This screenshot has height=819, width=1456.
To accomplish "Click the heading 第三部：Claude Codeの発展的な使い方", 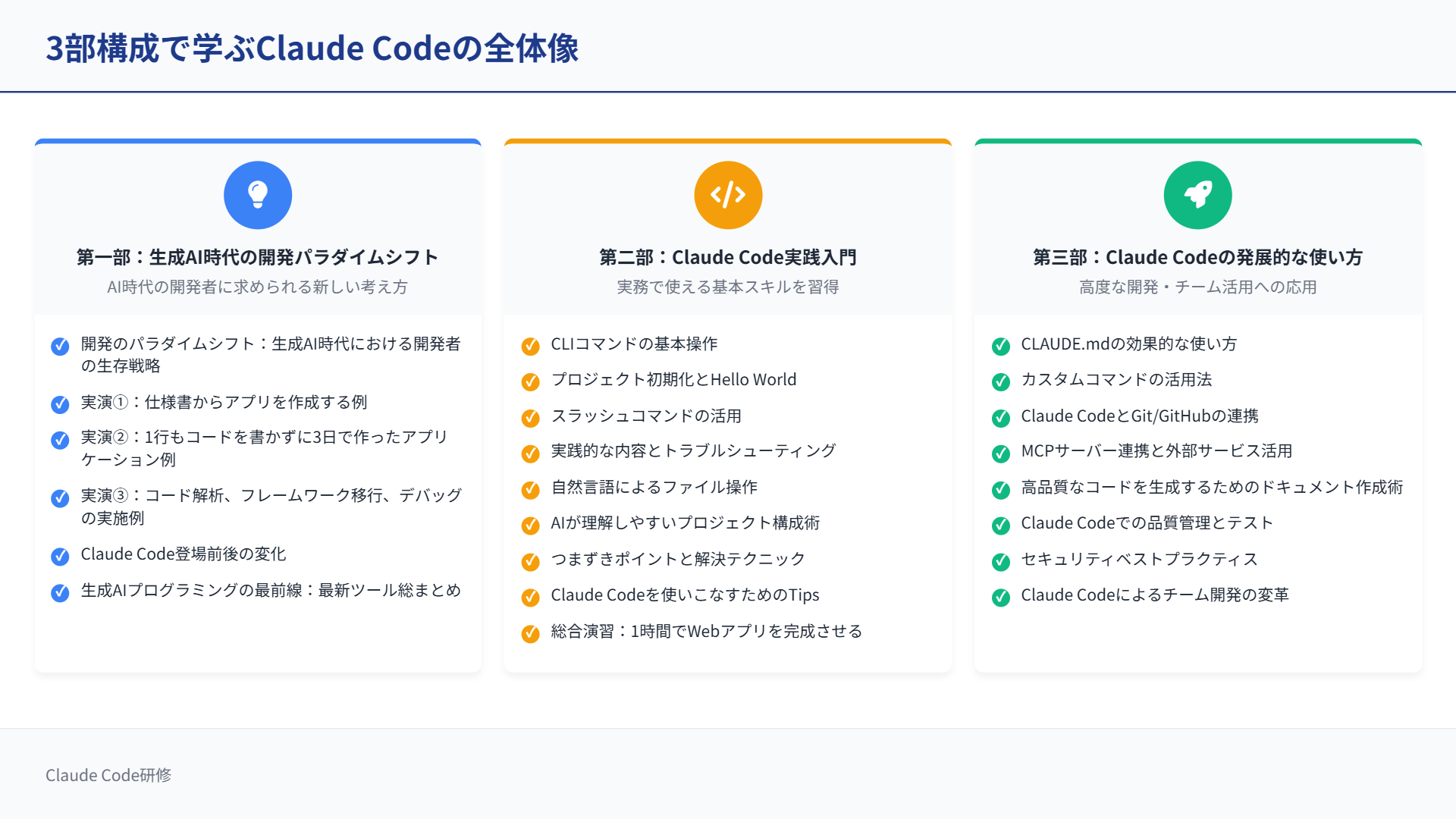I will pyautogui.click(x=1198, y=257).
